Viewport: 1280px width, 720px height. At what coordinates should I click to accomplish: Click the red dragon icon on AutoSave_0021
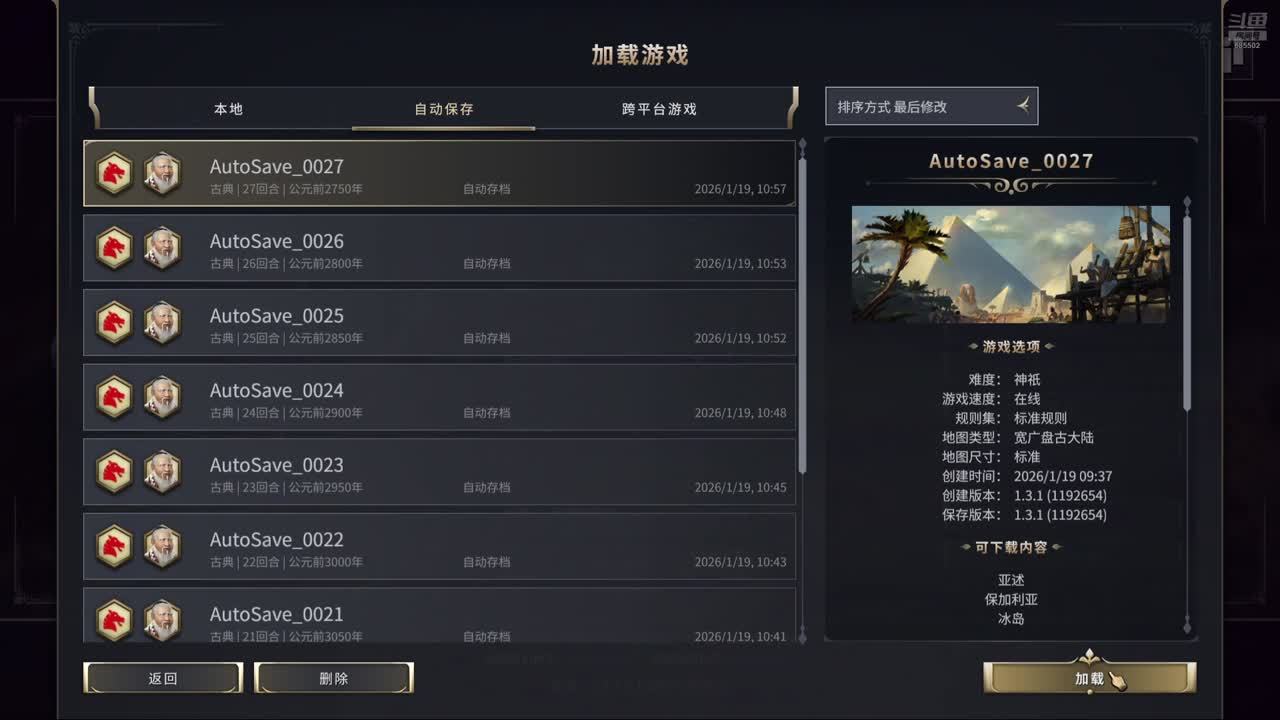(x=114, y=620)
